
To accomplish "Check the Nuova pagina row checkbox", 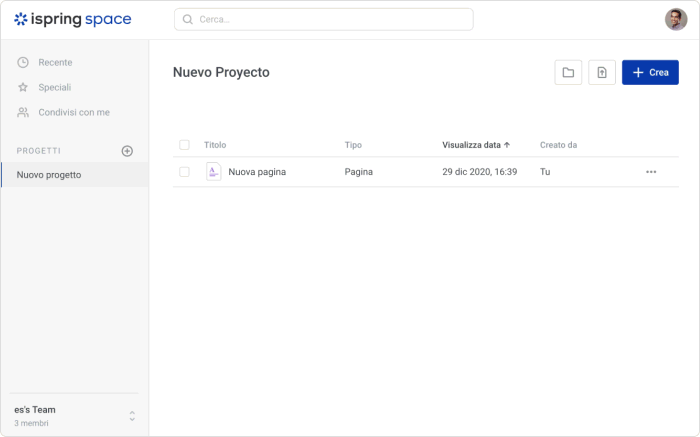I will click(184, 172).
